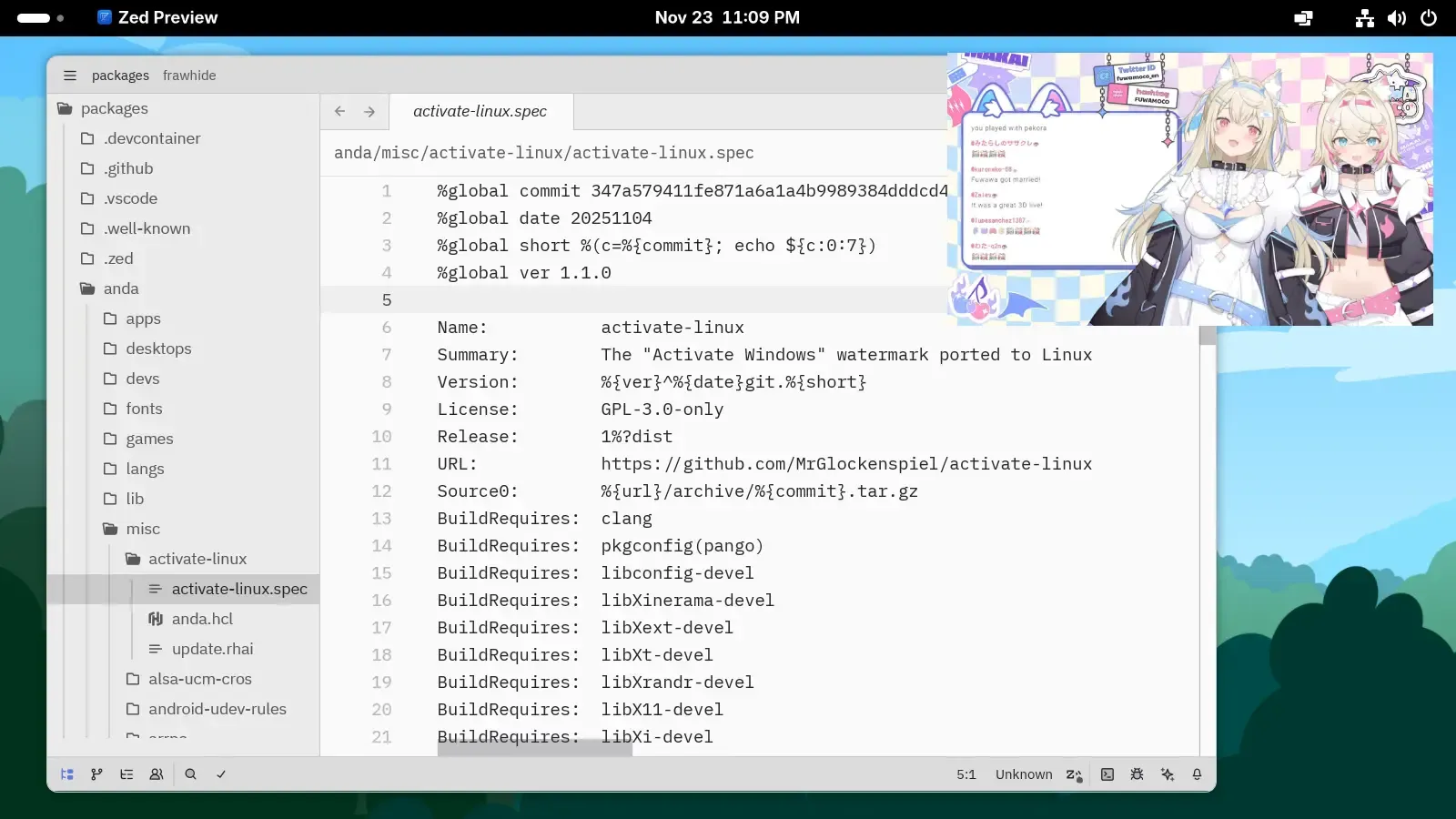Click the horizontal scrollbar in the editor
This screenshot has width=1456, height=819.
click(534, 749)
